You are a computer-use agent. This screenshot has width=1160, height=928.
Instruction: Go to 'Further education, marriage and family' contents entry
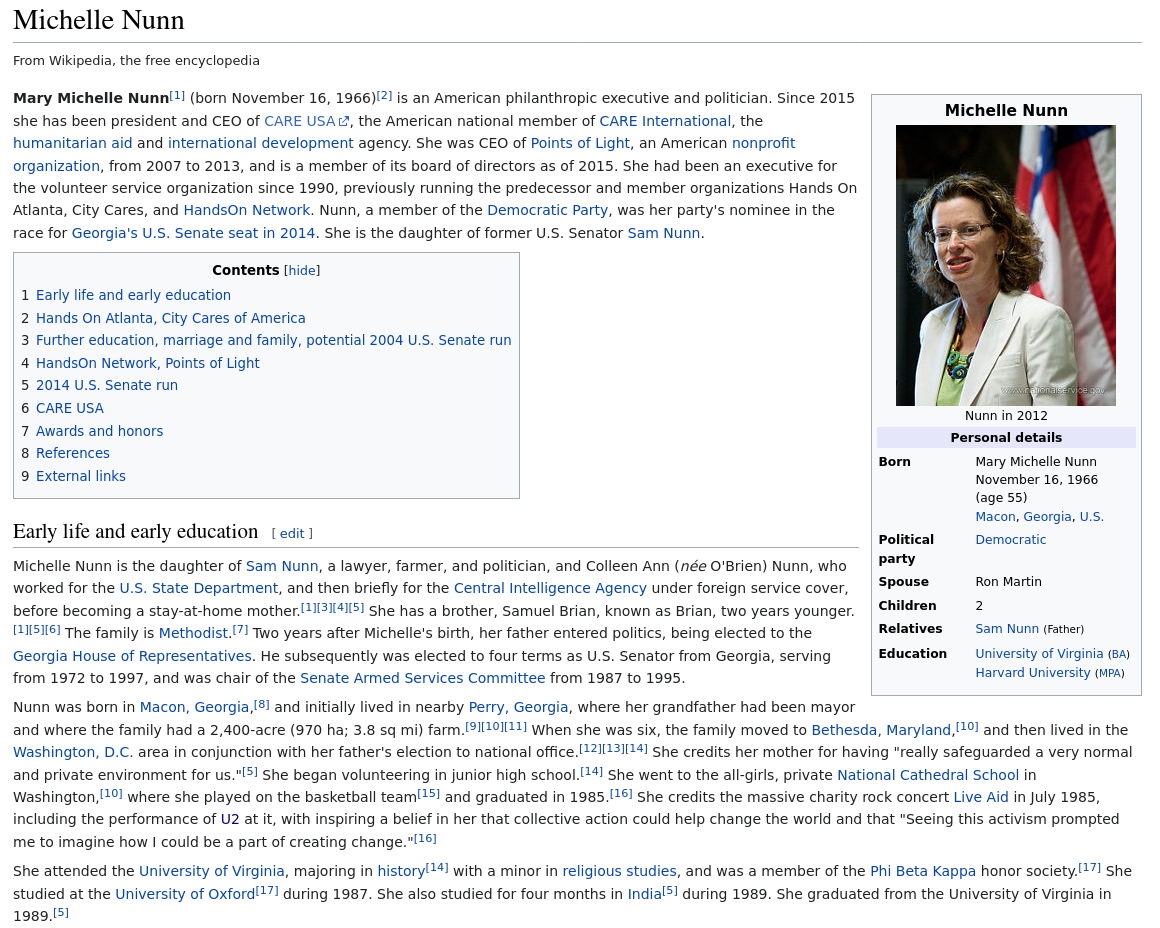274,340
